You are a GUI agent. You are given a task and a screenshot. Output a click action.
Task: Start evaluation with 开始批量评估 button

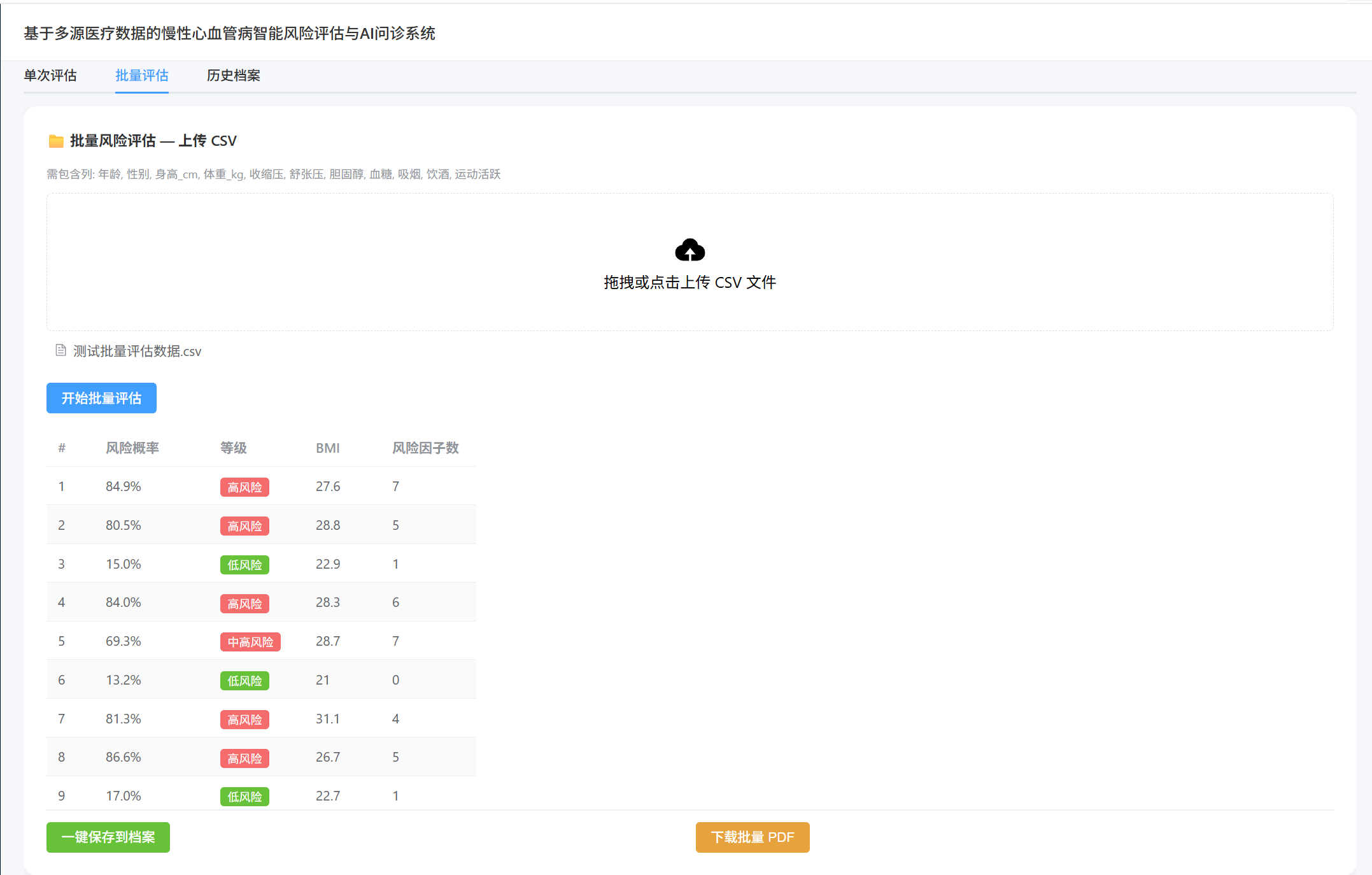coord(101,398)
